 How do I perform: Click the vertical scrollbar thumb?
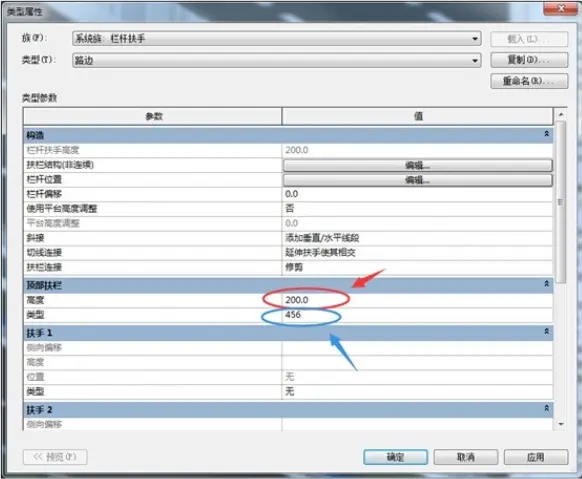coord(561,202)
